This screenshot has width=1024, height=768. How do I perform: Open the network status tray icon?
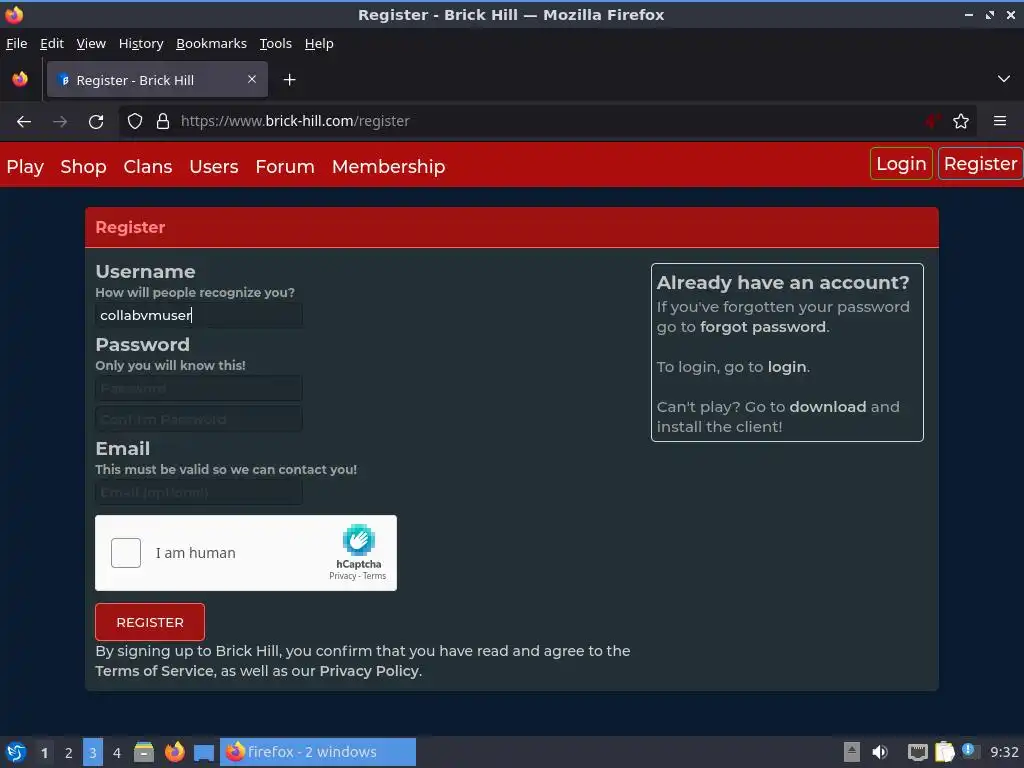coord(918,752)
